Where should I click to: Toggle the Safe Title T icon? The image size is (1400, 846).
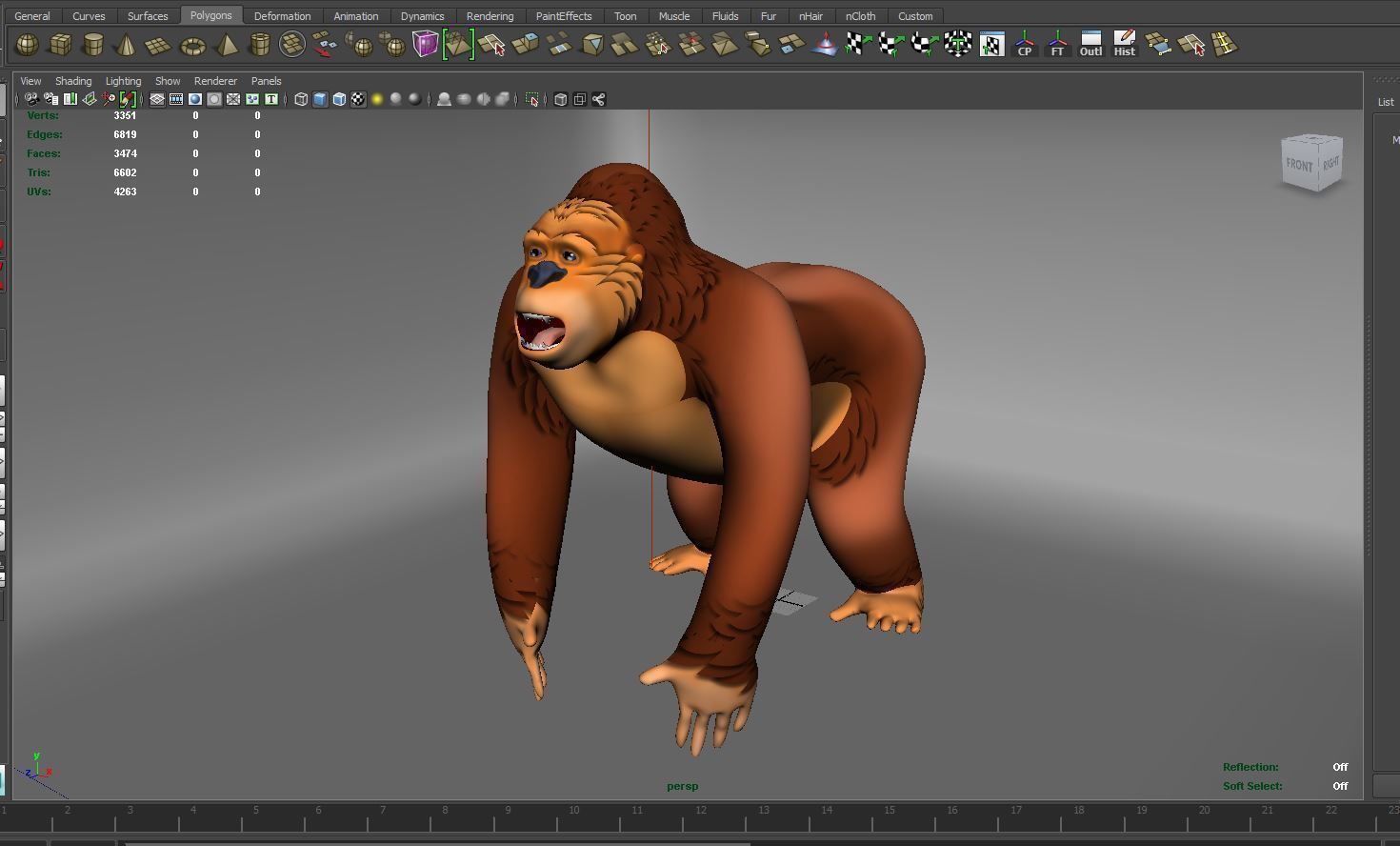(271, 99)
